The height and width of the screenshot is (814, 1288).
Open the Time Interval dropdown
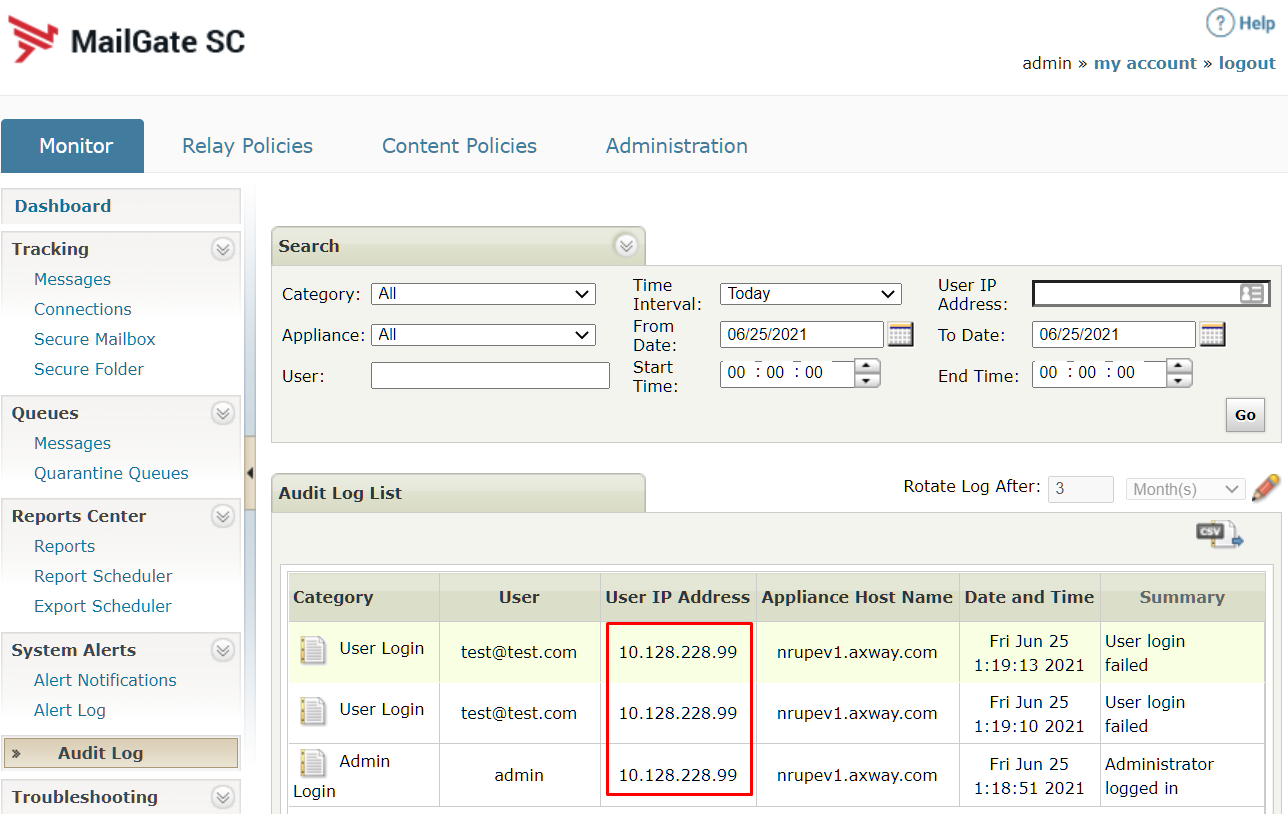(x=810, y=294)
